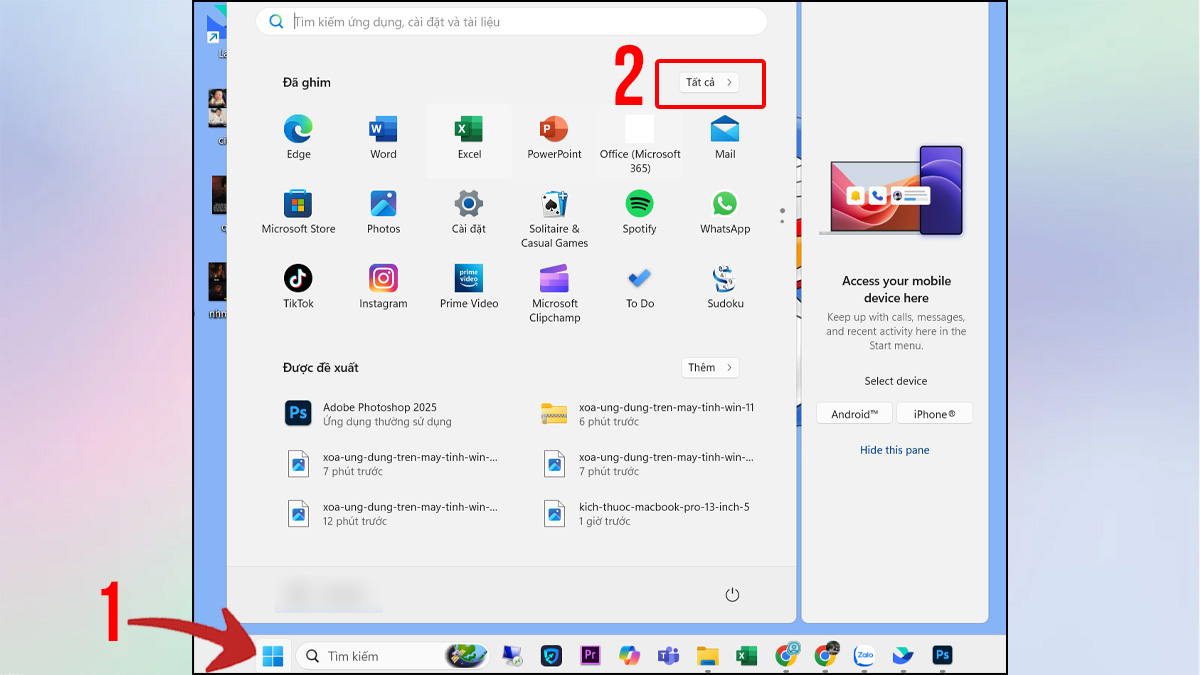Launch TikTok pinned app
This screenshot has height=675, width=1200.
coord(298,286)
